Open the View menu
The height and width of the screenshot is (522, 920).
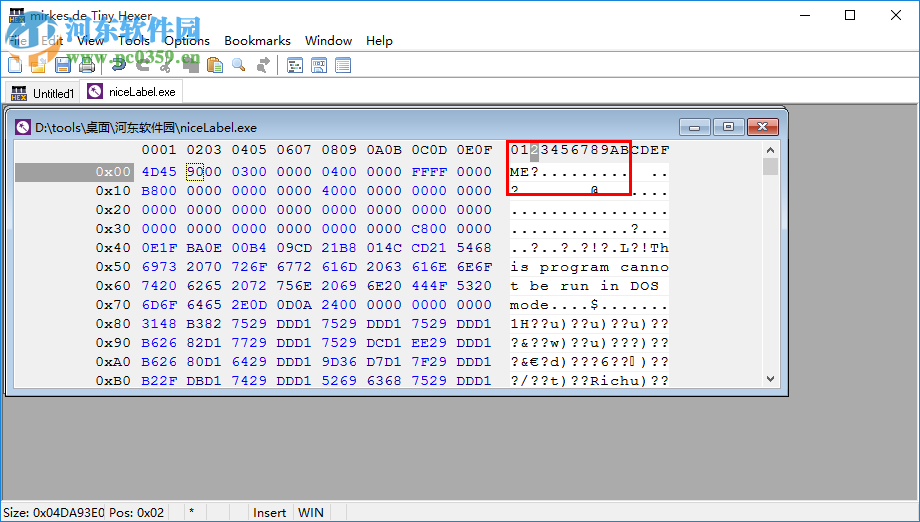(90, 40)
